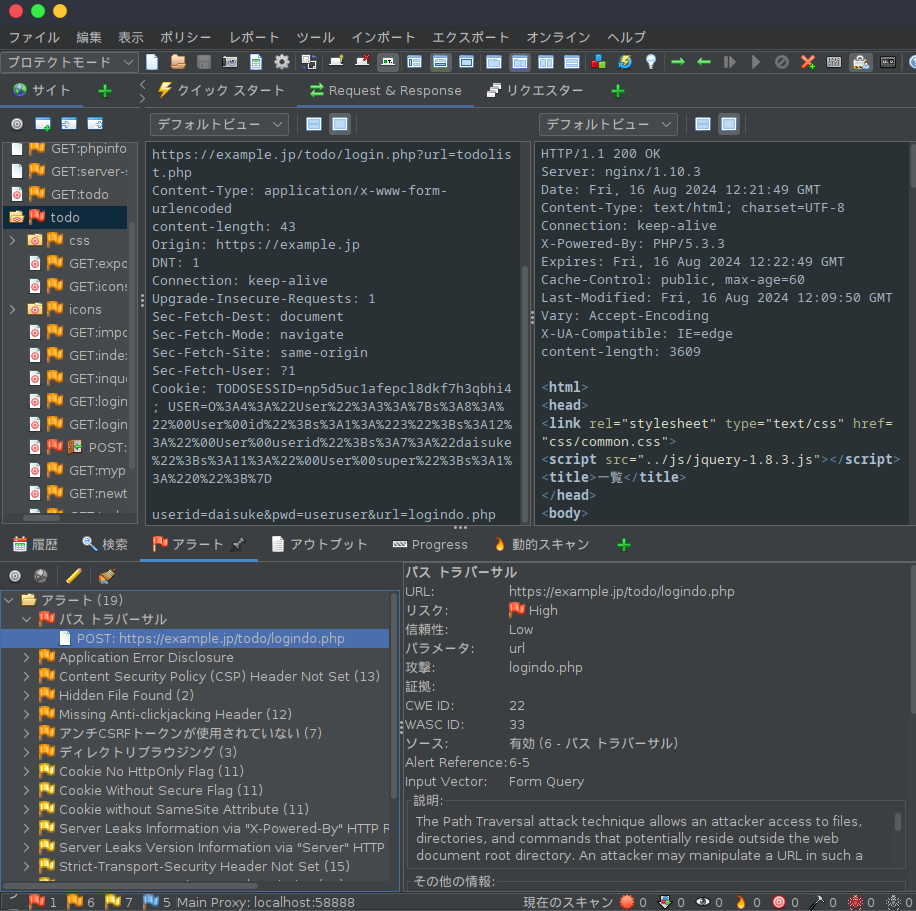Open response pane デフォルトビュー dropdown
This screenshot has height=911, width=916.
pos(608,124)
